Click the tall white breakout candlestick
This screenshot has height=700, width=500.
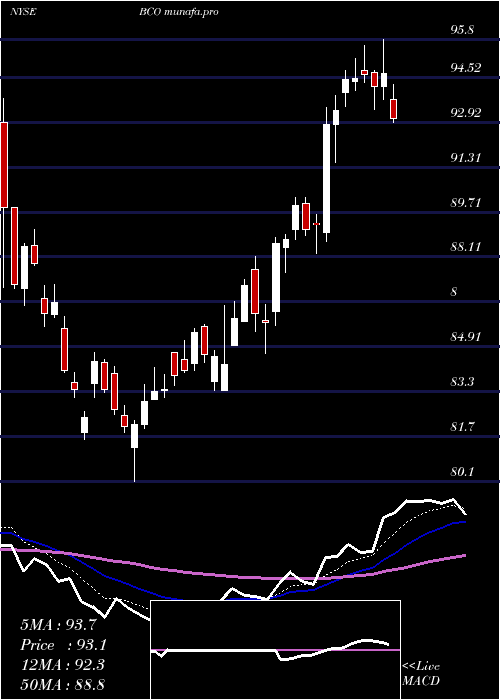tap(327, 178)
